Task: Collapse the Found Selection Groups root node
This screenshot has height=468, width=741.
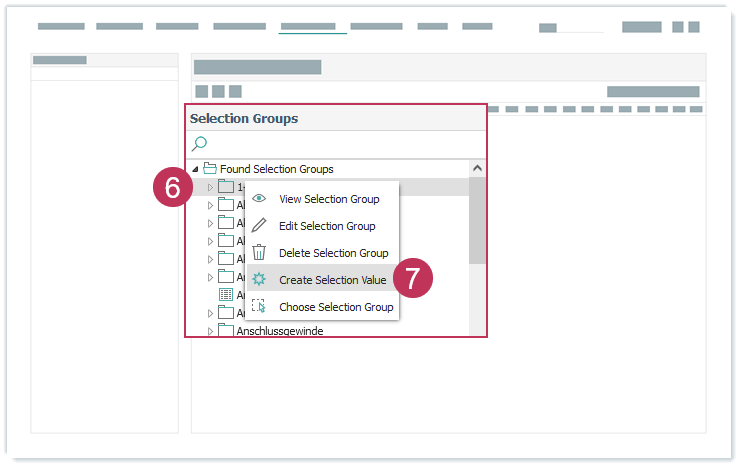Action: click(x=195, y=170)
